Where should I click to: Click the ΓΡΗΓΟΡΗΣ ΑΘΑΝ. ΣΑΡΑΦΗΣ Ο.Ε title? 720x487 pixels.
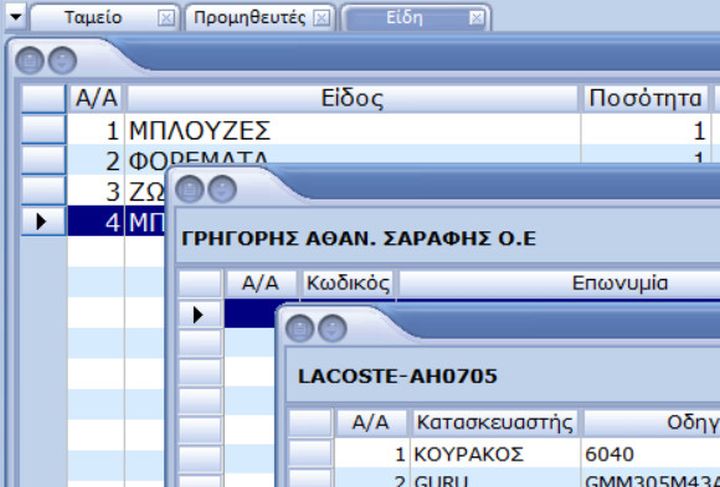pos(359,239)
